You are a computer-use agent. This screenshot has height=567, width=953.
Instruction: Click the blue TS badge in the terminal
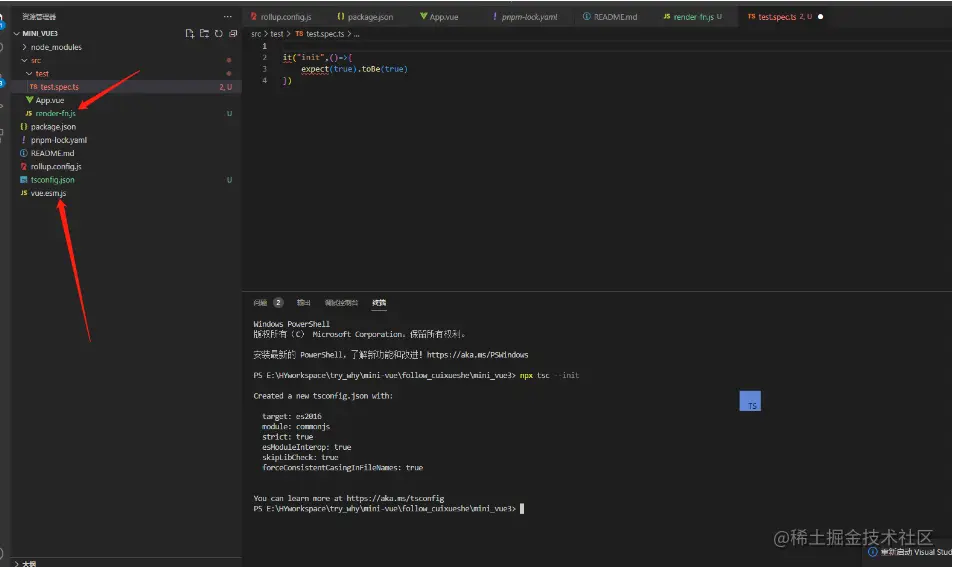750,401
